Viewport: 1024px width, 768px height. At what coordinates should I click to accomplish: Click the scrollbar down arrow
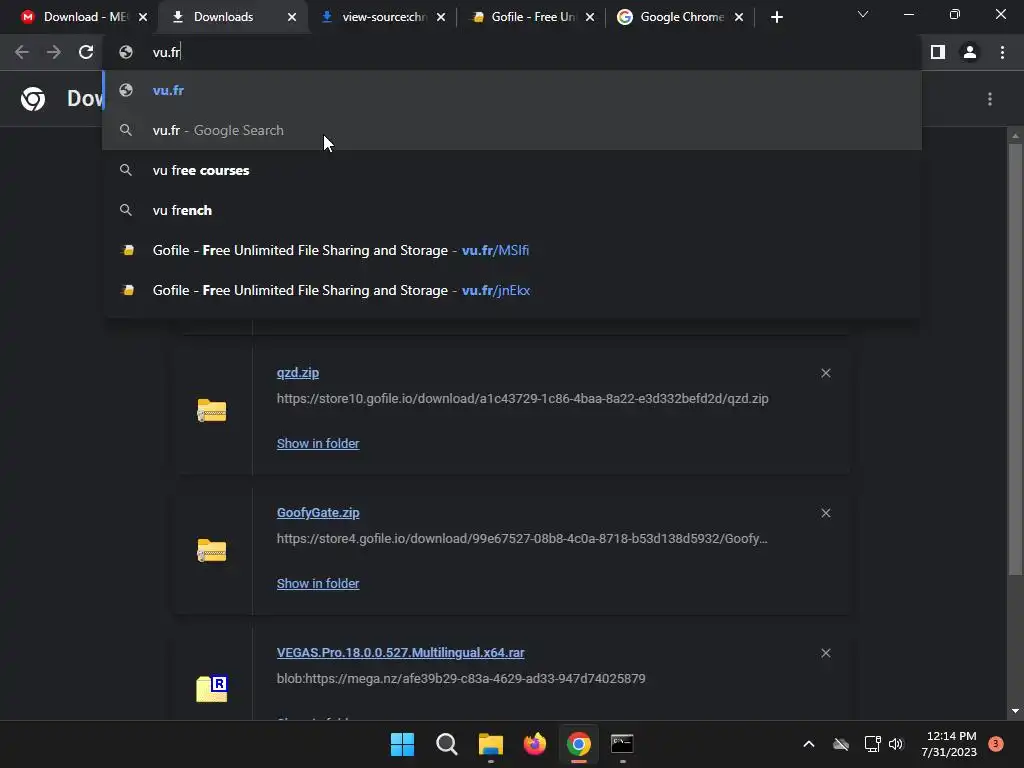click(x=1015, y=711)
